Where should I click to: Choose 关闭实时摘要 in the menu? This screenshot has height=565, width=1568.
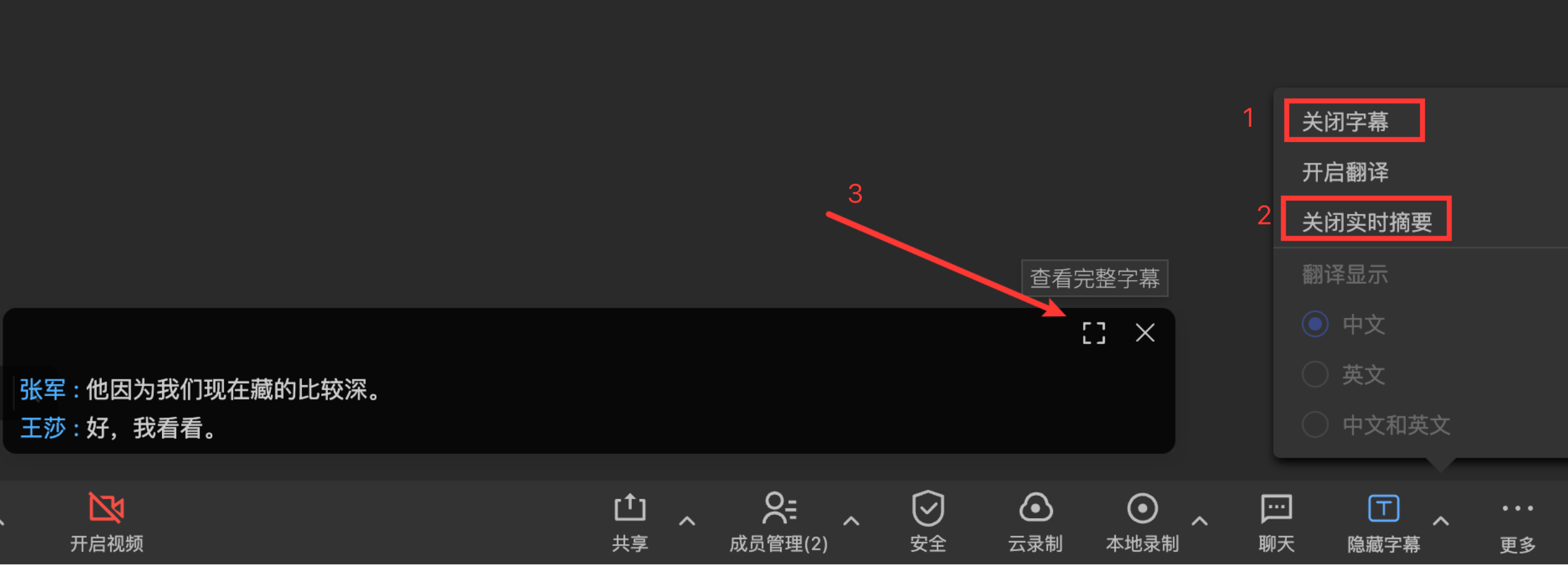tap(1367, 222)
